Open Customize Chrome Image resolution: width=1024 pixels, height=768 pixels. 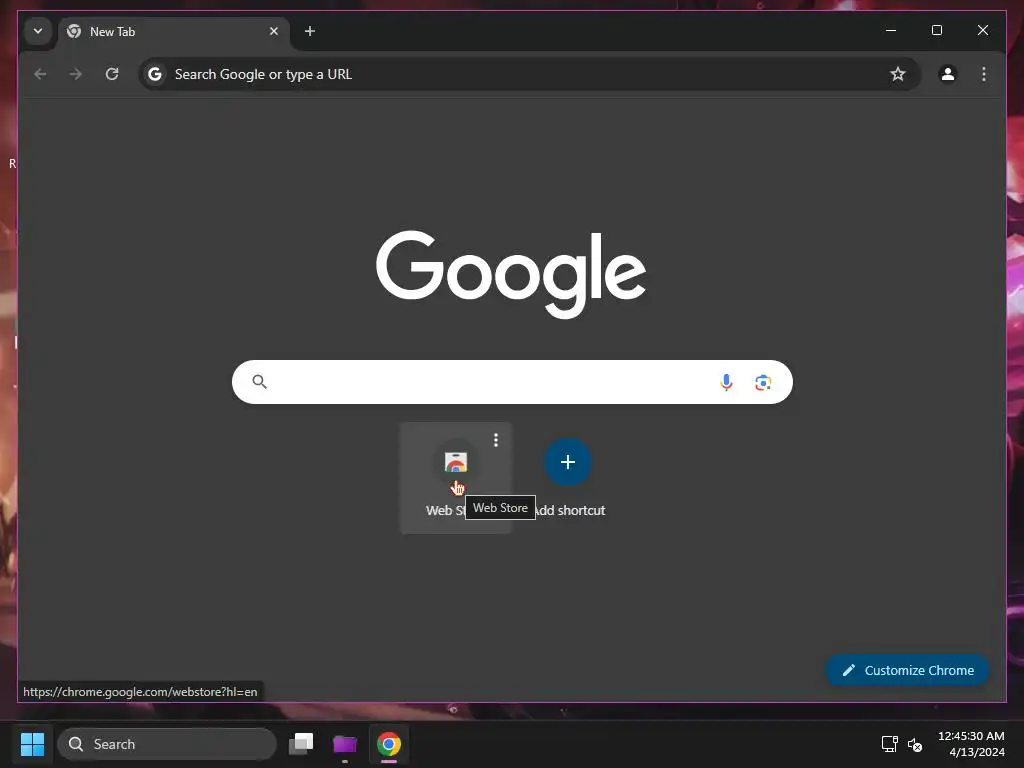pyautogui.click(x=908, y=670)
